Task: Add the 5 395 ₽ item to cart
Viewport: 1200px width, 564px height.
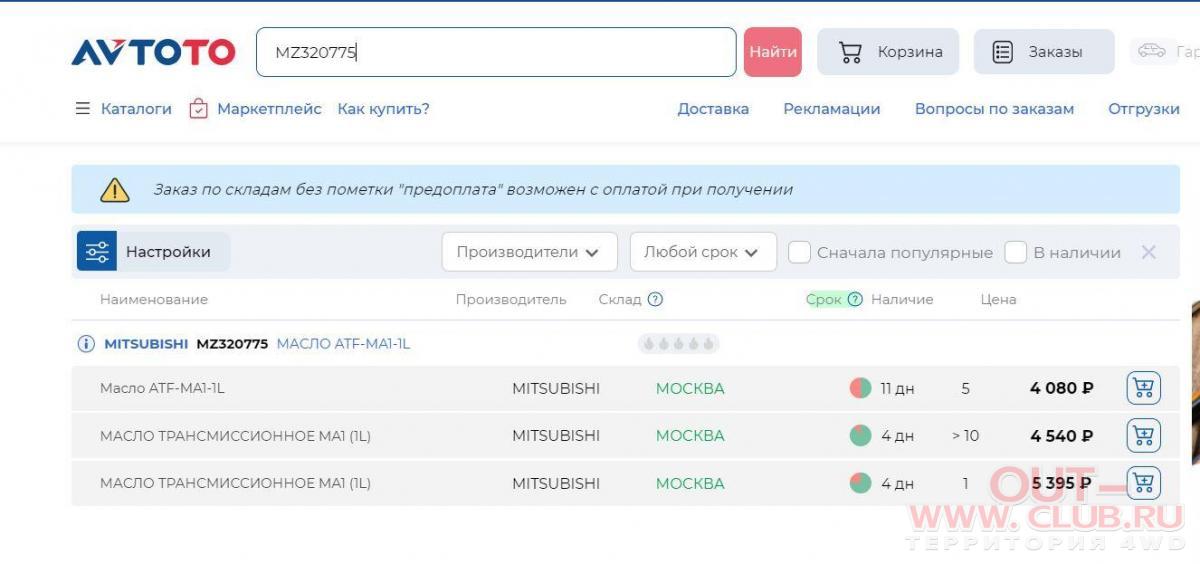Action: pos(1143,483)
